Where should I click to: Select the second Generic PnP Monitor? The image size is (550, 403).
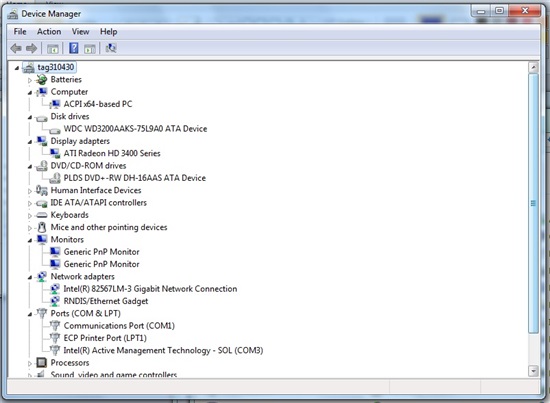(x=101, y=264)
